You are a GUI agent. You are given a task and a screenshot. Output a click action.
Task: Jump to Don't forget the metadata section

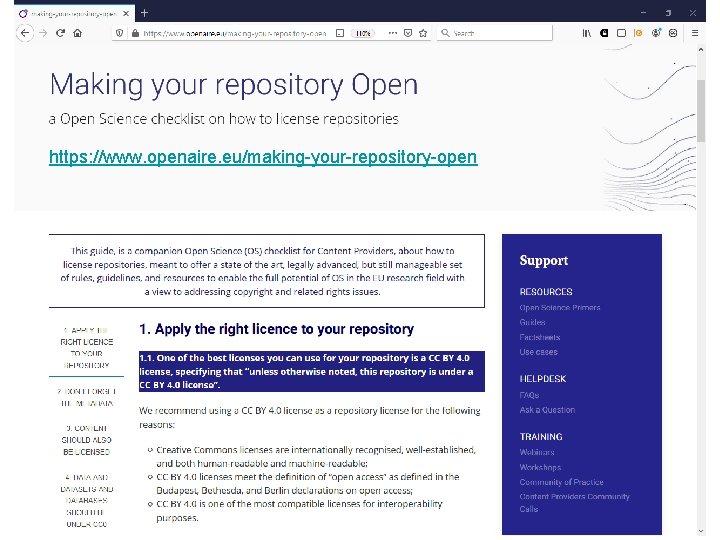(x=86, y=397)
